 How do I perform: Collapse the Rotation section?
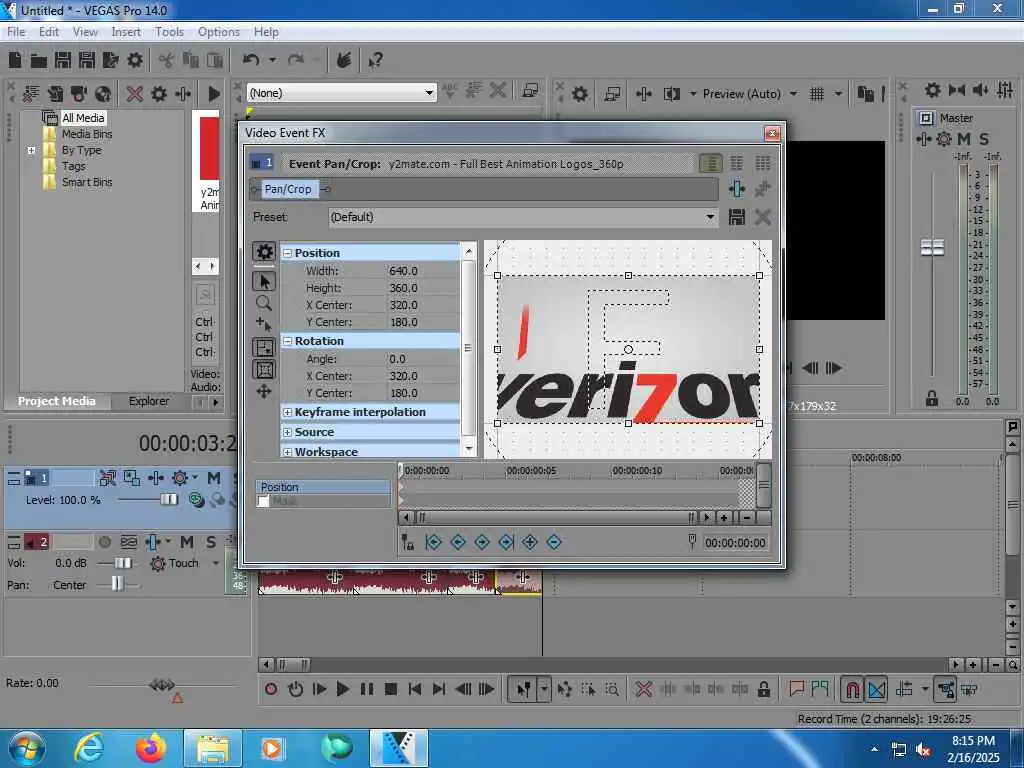pos(287,342)
